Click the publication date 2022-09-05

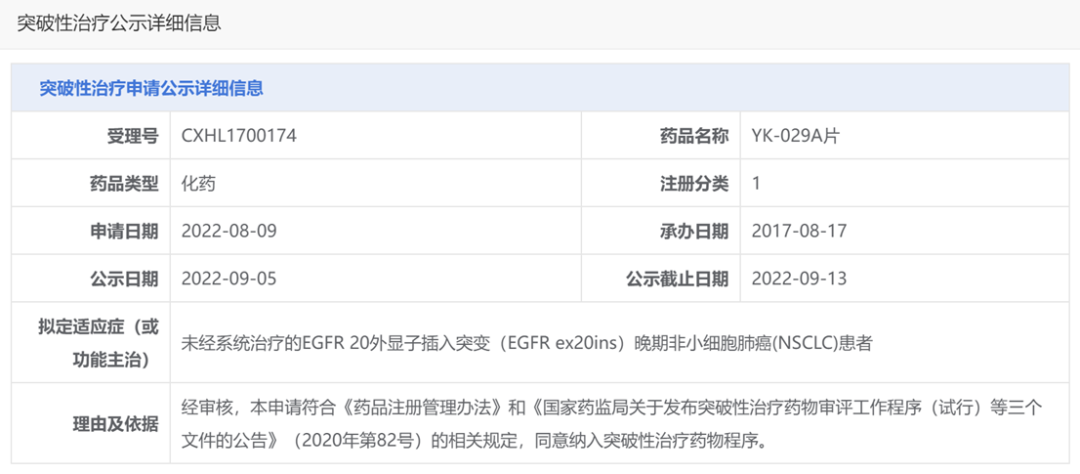click(x=229, y=278)
